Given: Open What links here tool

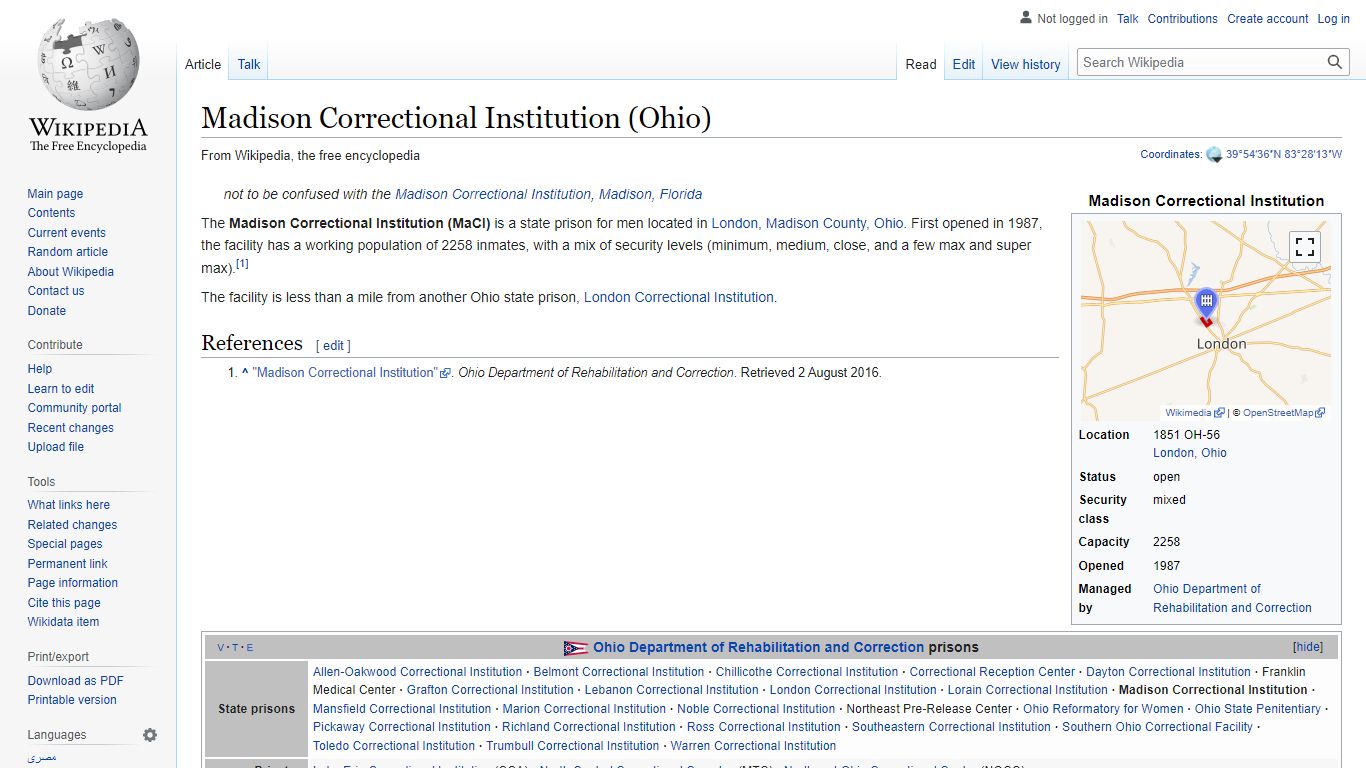Looking at the screenshot, I should [68, 505].
